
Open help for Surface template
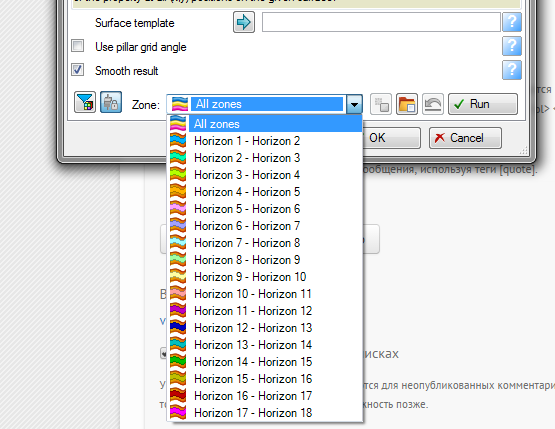(512, 22)
